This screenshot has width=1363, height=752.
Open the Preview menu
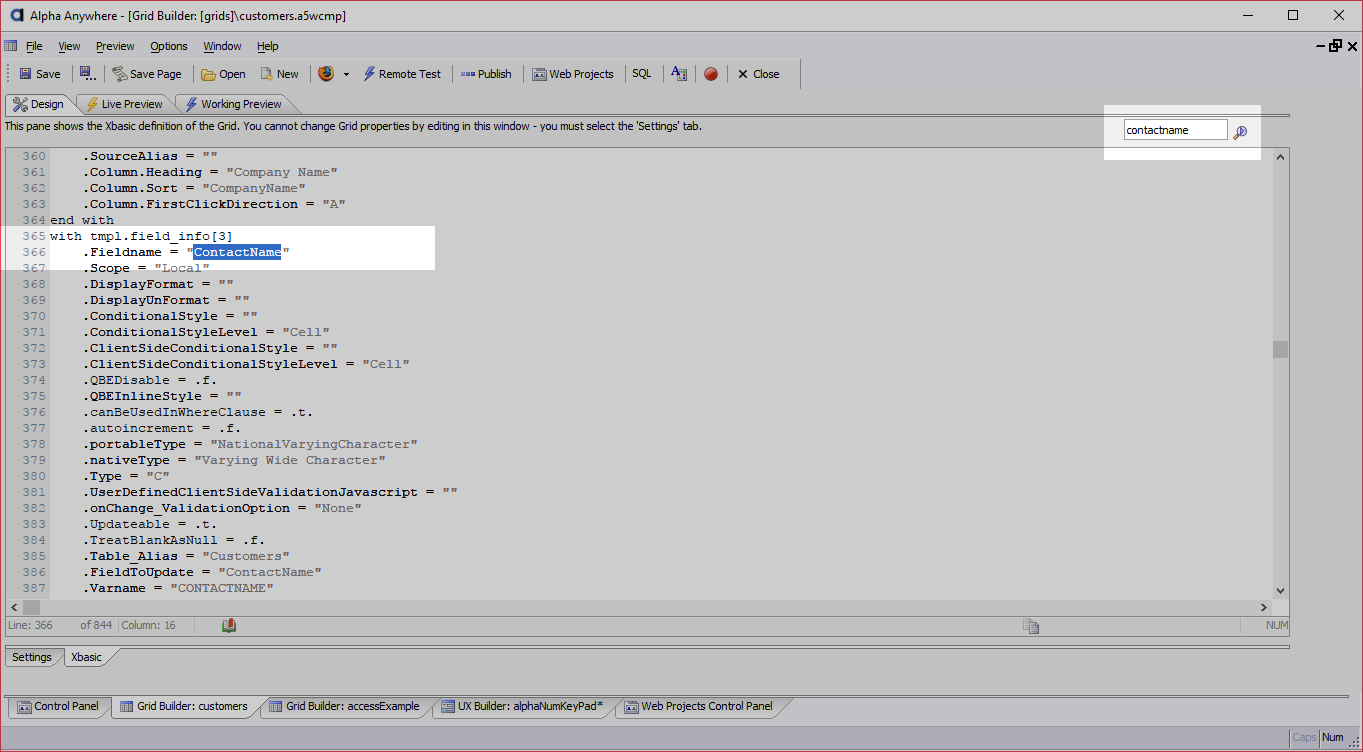click(x=115, y=46)
